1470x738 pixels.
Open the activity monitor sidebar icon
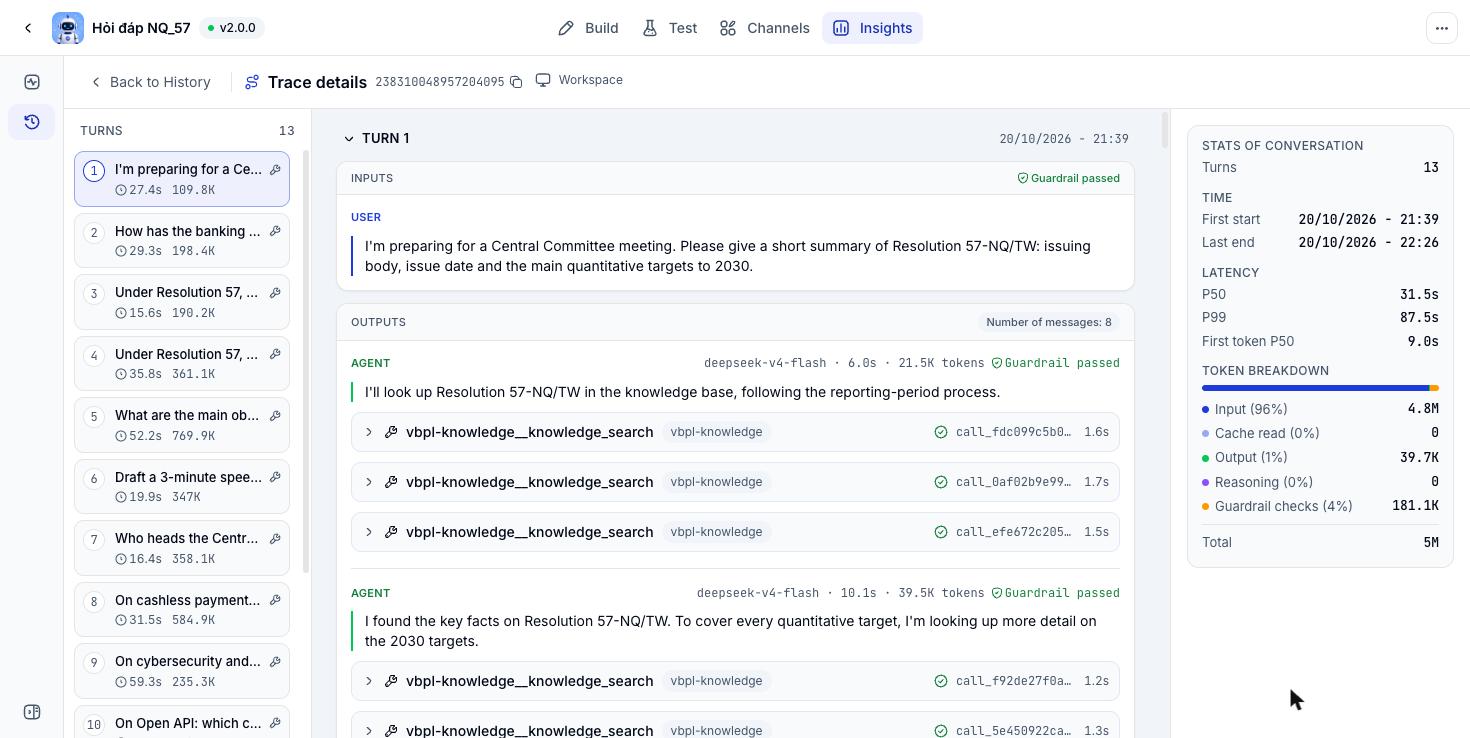(x=32, y=82)
